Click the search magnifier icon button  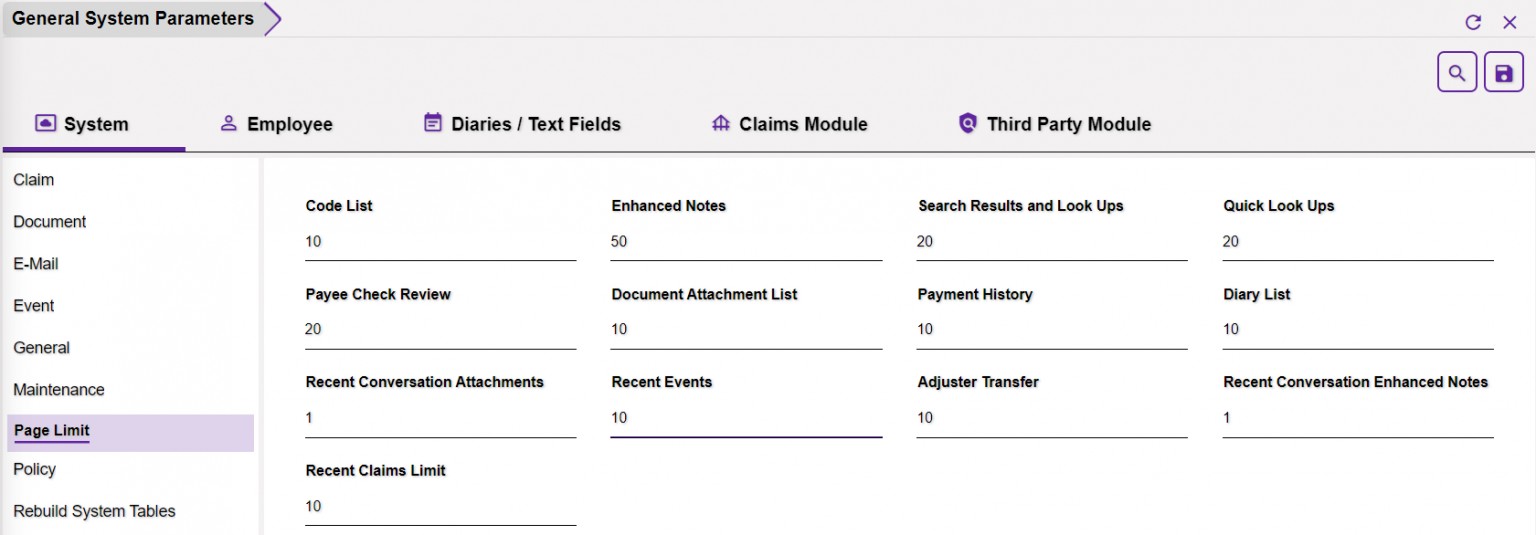point(1457,73)
